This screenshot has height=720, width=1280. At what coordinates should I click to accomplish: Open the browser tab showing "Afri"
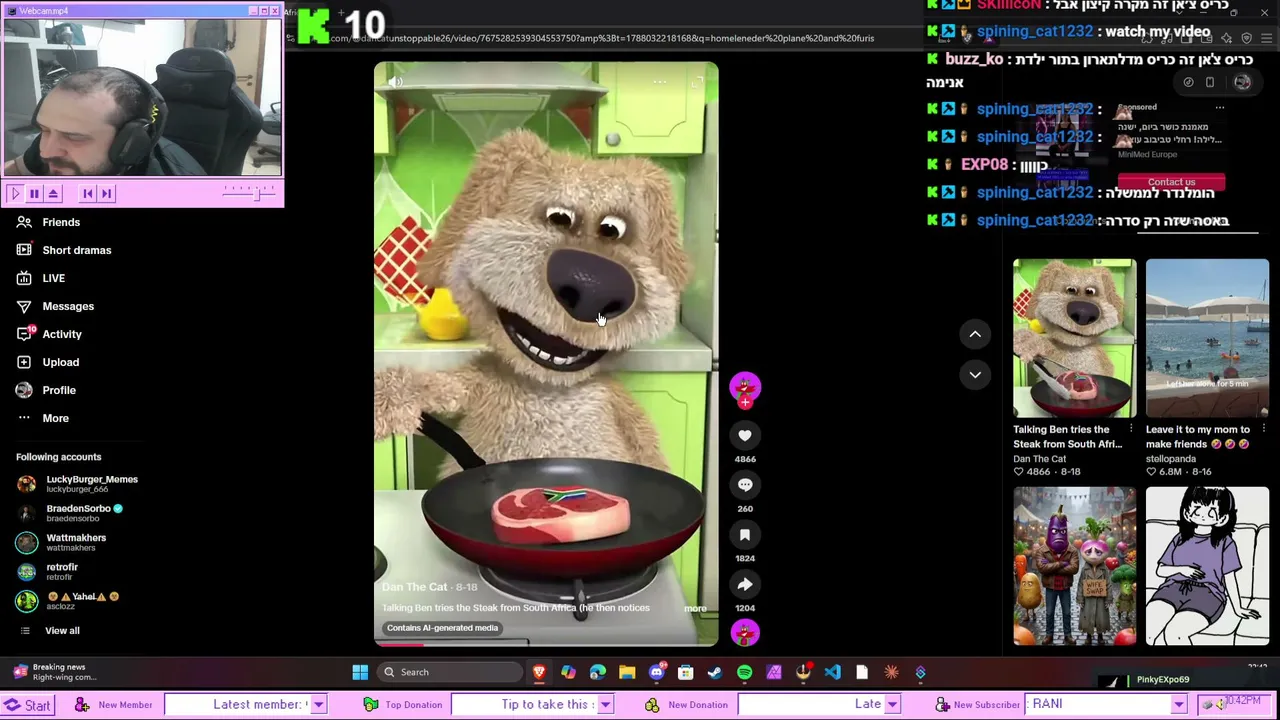click(290, 12)
